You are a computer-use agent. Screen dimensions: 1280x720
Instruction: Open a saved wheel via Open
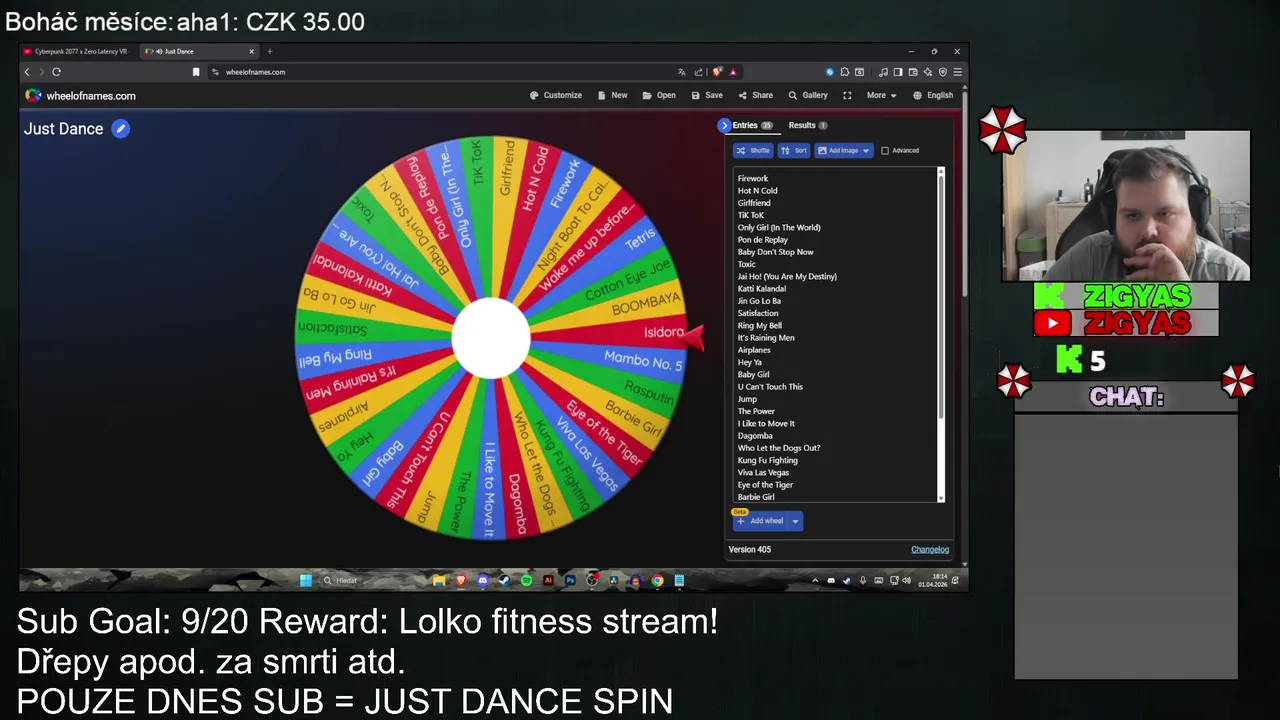click(659, 95)
